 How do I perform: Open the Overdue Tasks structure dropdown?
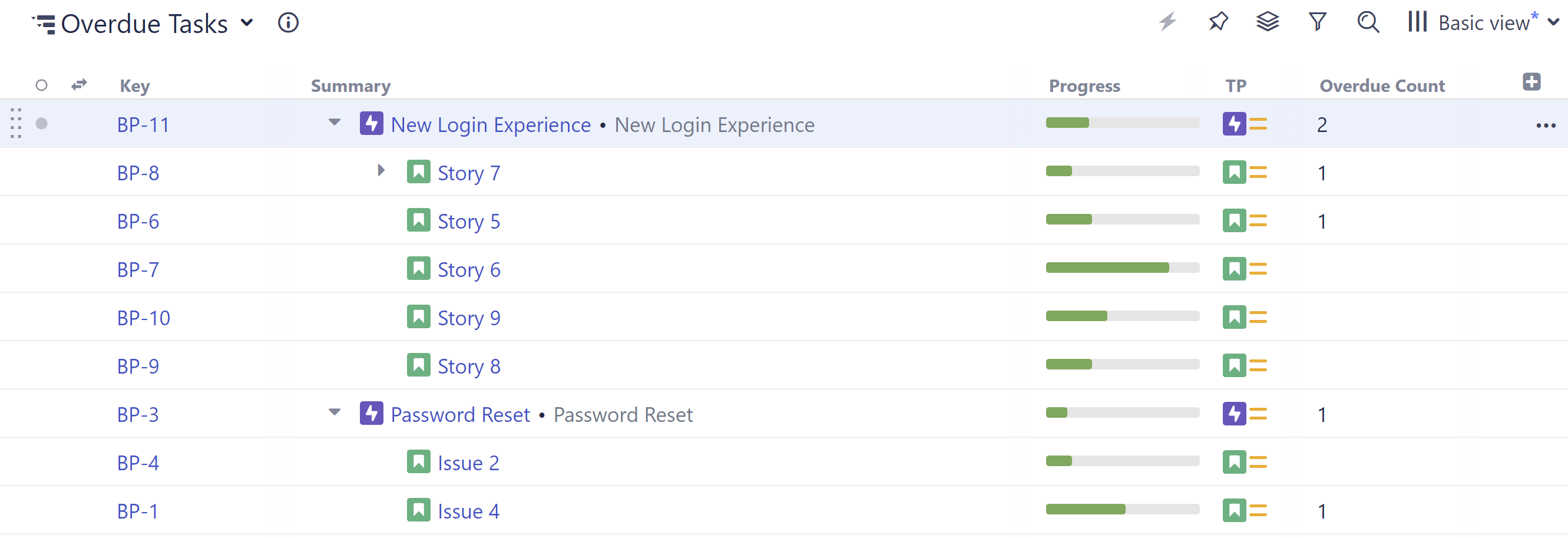pos(247,23)
